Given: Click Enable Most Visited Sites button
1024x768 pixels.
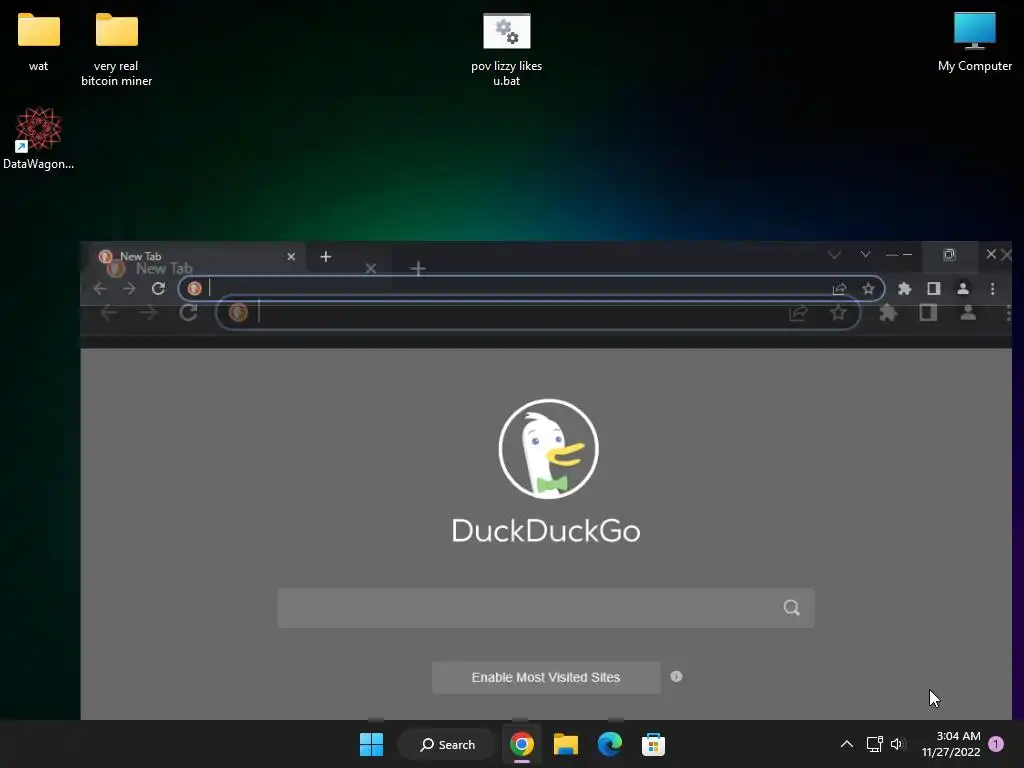Looking at the screenshot, I should point(546,677).
